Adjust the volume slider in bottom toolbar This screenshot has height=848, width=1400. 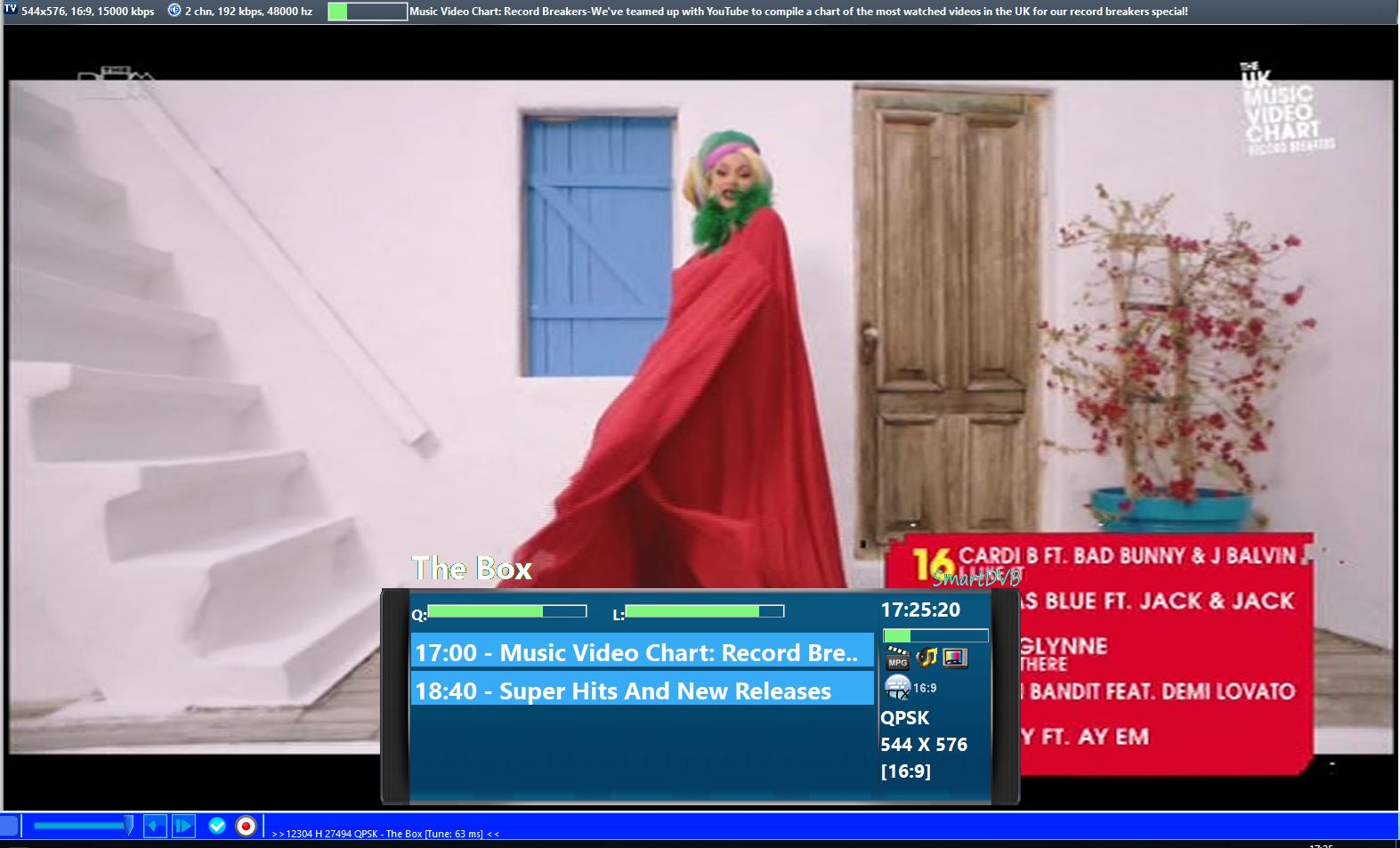coord(83,826)
